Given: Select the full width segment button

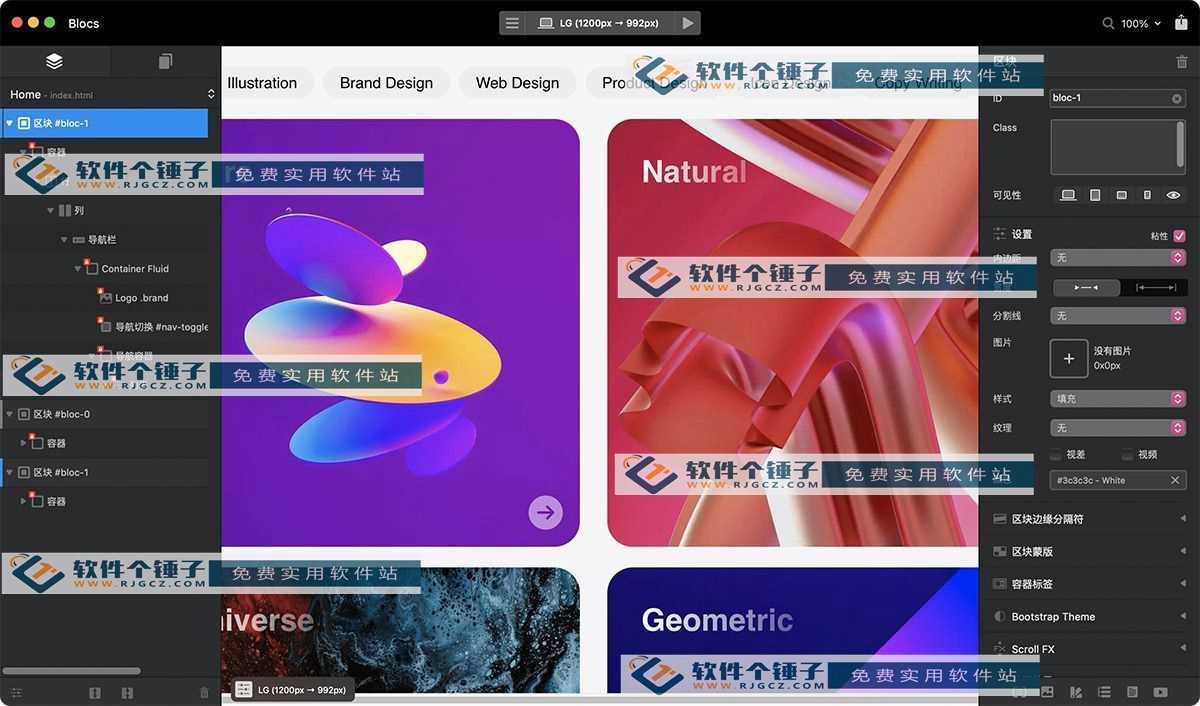Looking at the screenshot, I should point(1153,287).
